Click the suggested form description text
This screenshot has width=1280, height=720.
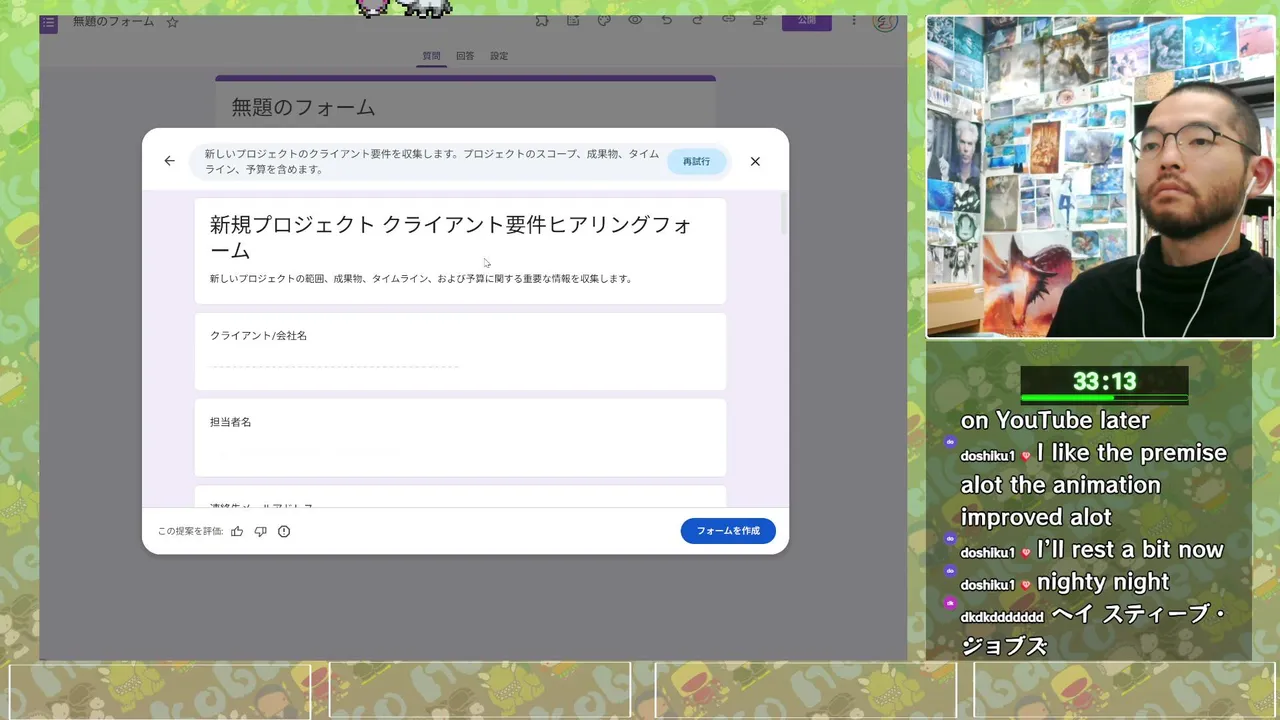point(421,279)
